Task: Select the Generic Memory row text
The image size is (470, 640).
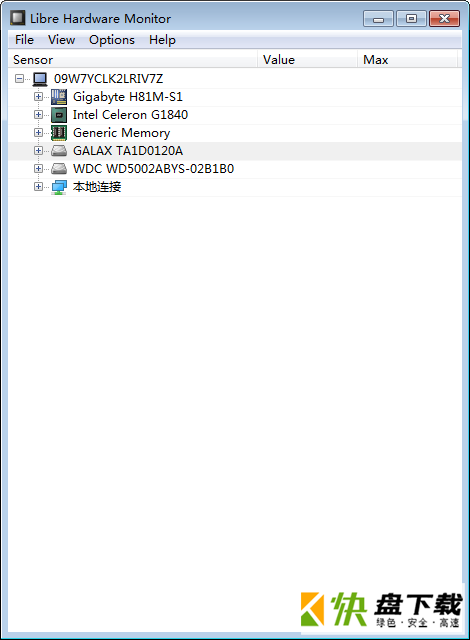Action: click(121, 133)
